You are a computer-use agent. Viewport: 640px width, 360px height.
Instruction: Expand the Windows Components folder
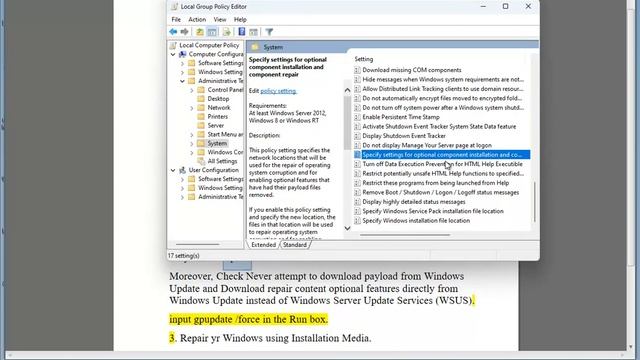[x=192, y=152]
